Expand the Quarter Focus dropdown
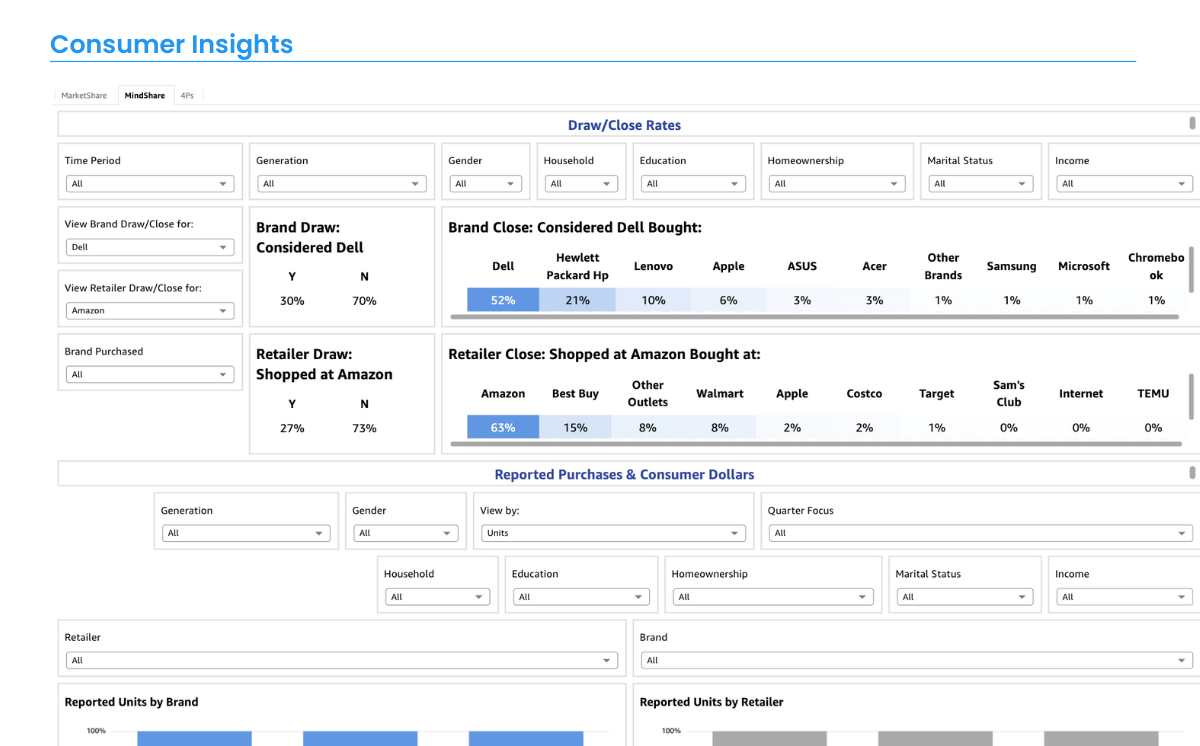The width and height of the screenshot is (1200, 746). (980, 533)
